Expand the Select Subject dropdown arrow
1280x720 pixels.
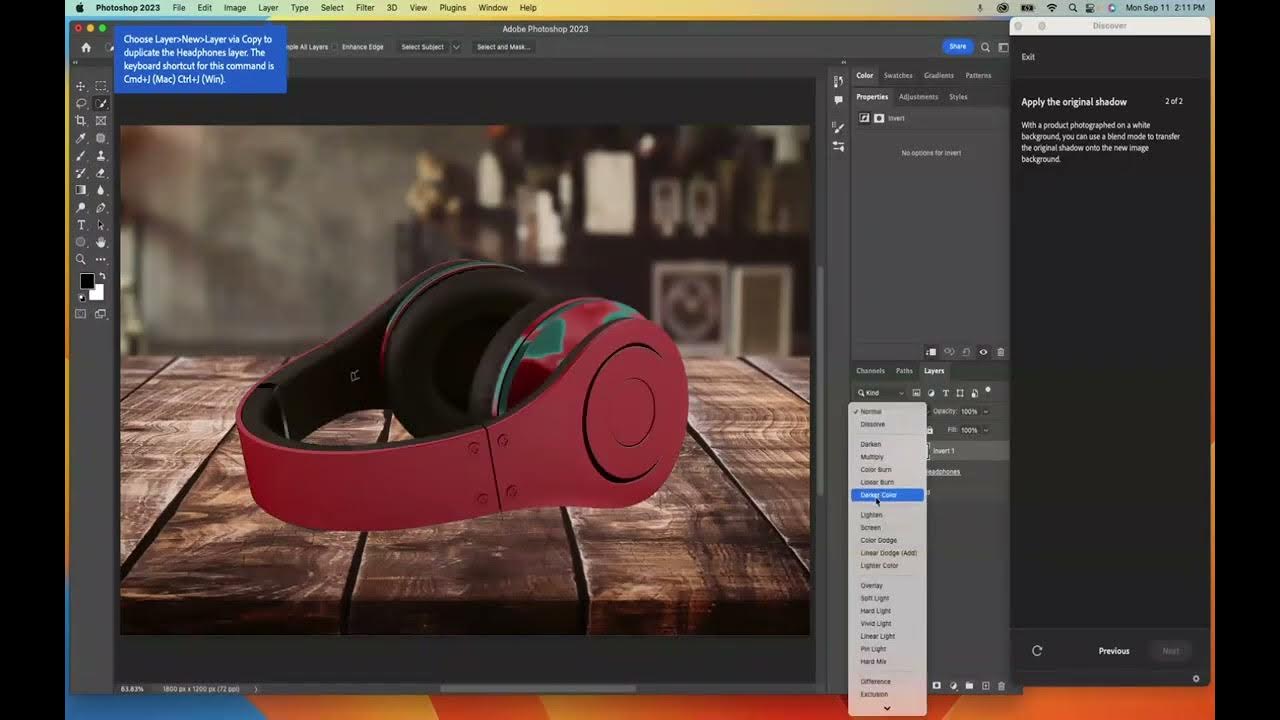[x=456, y=47]
